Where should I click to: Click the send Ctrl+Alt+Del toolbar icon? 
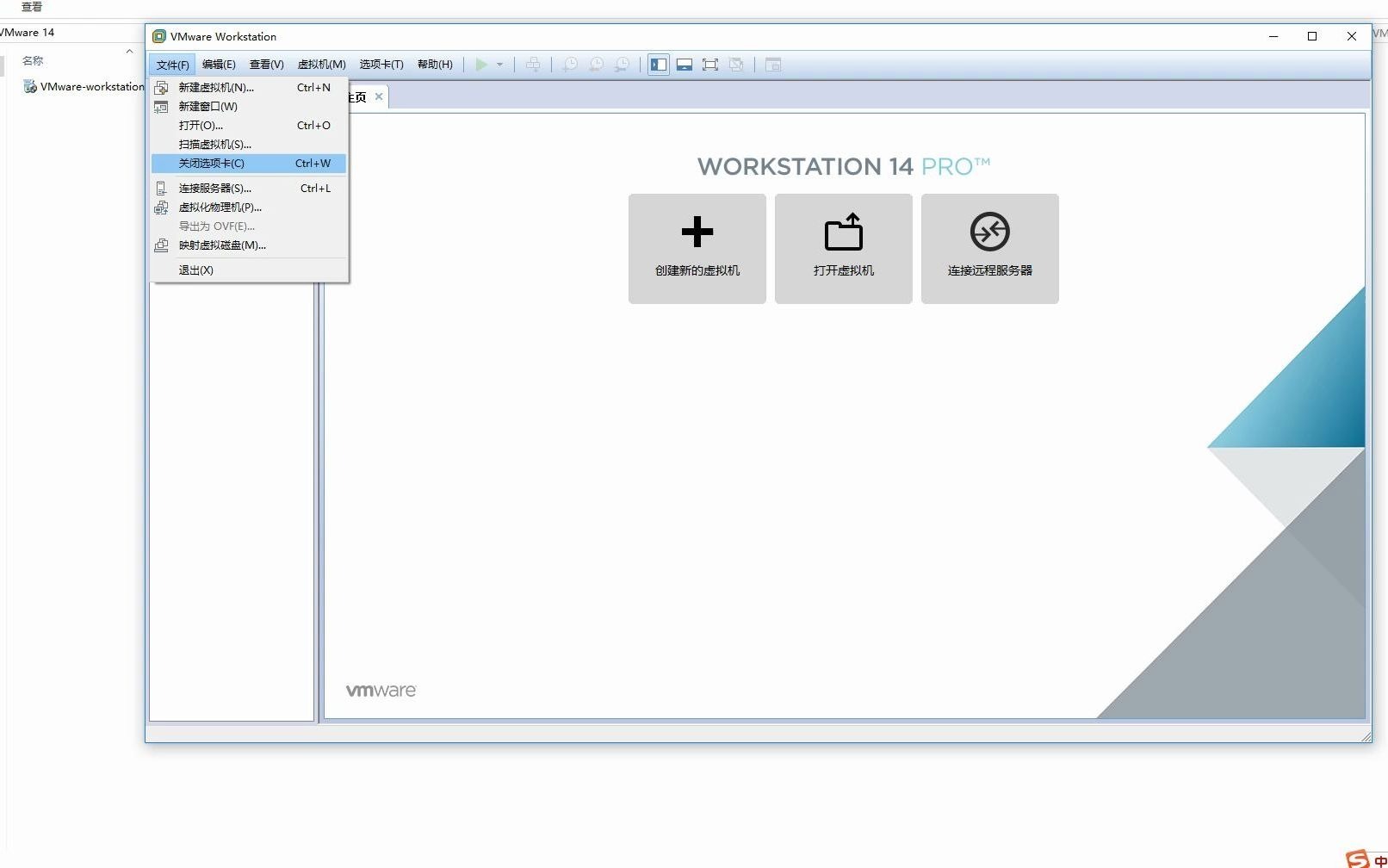[x=533, y=65]
